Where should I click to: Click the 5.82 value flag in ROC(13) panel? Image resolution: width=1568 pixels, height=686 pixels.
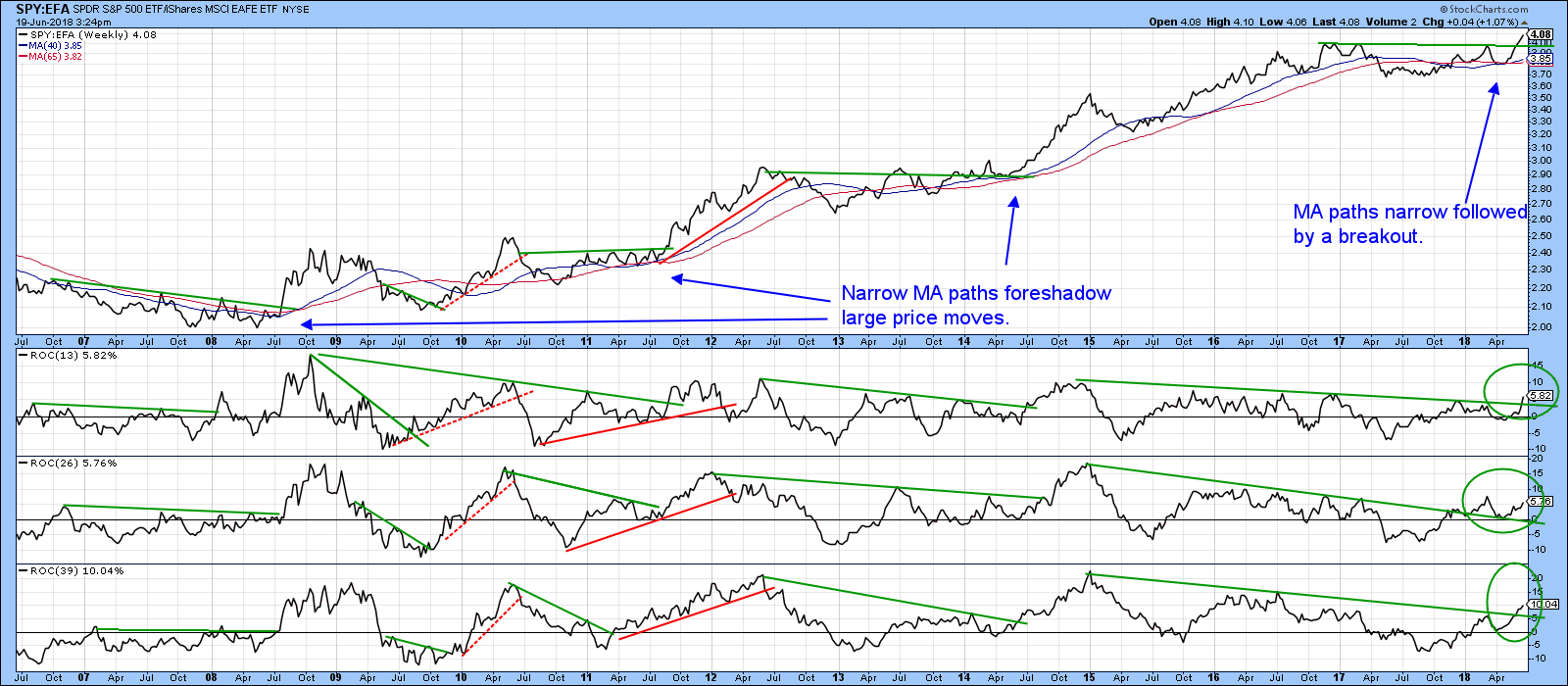click(1542, 396)
